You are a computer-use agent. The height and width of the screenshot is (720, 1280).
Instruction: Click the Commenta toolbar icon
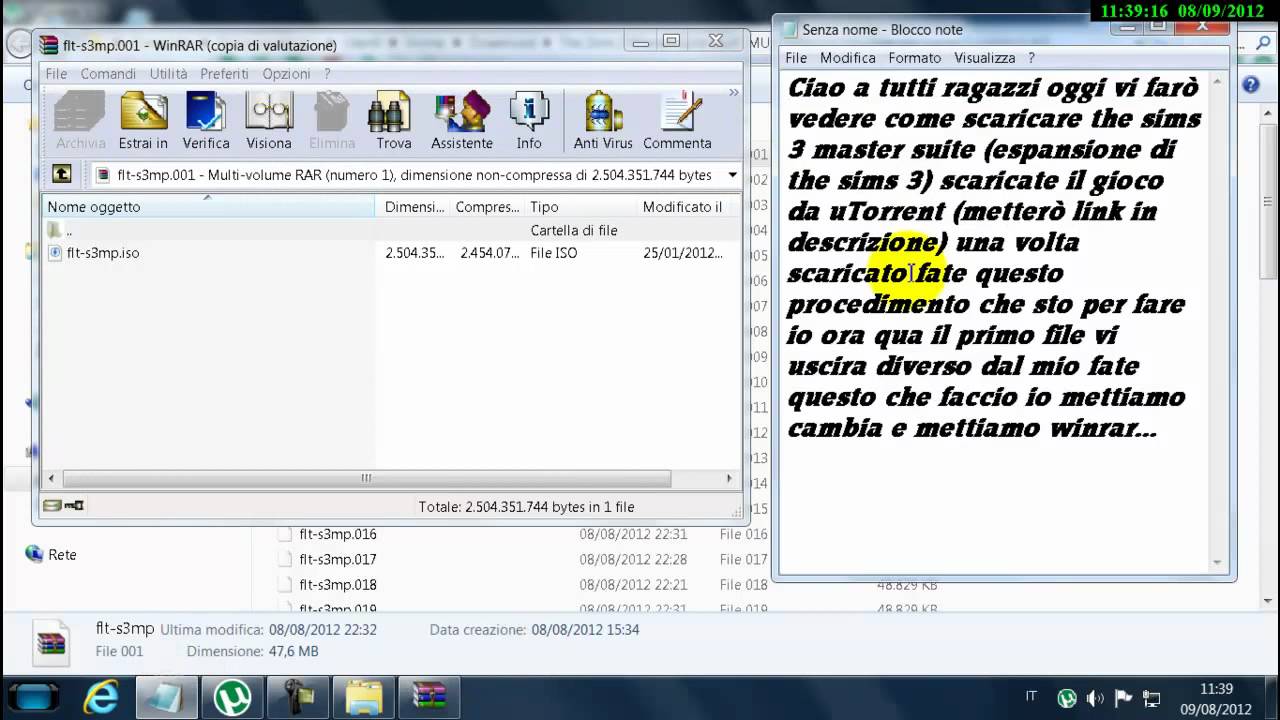tap(677, 120)
